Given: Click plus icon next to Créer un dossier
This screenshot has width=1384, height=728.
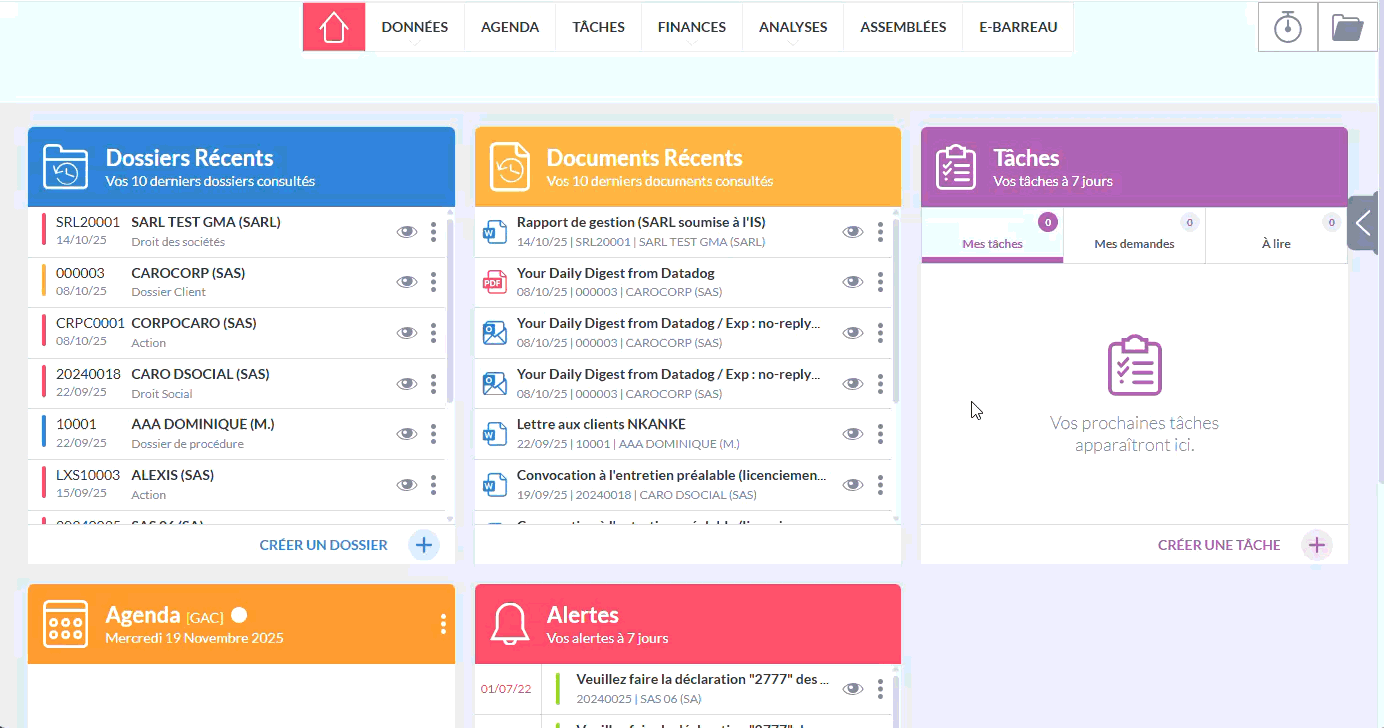Looking at the screenshot, I should coord(424,545).
